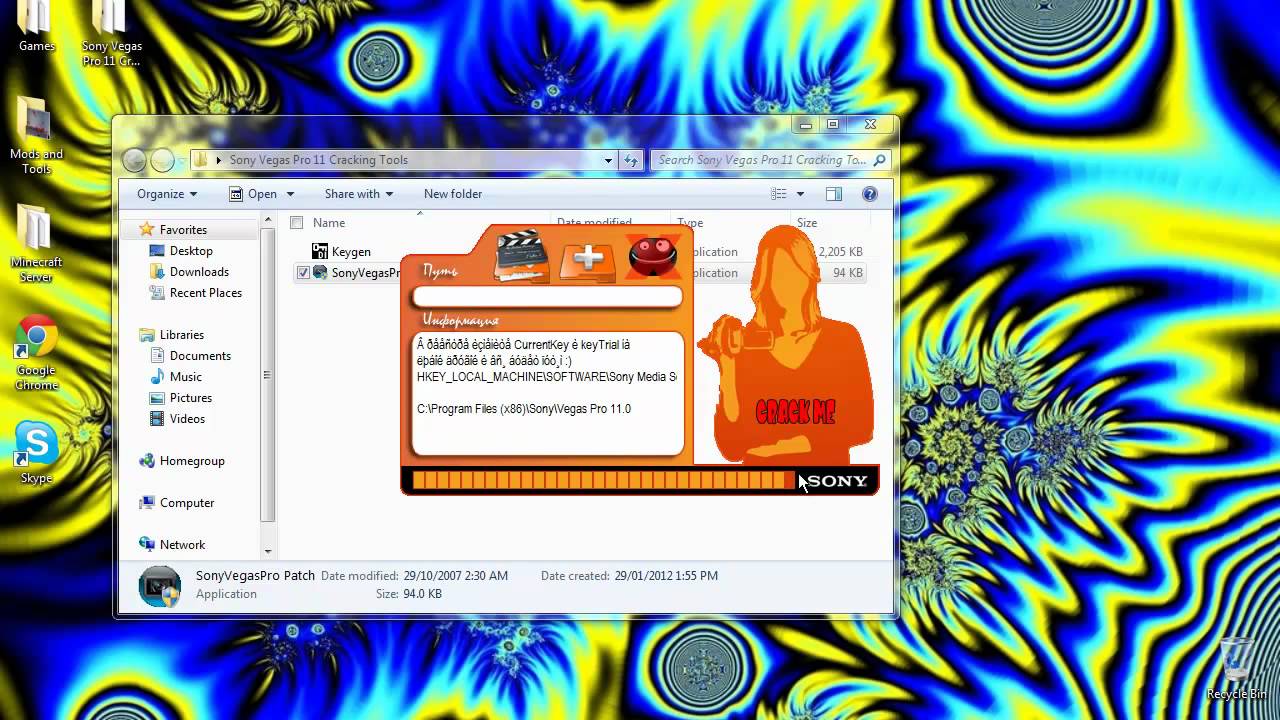Toggle the select-all checkbox in the column header
This screenshot has width=1280, height=720.
(x=296, y=223)
